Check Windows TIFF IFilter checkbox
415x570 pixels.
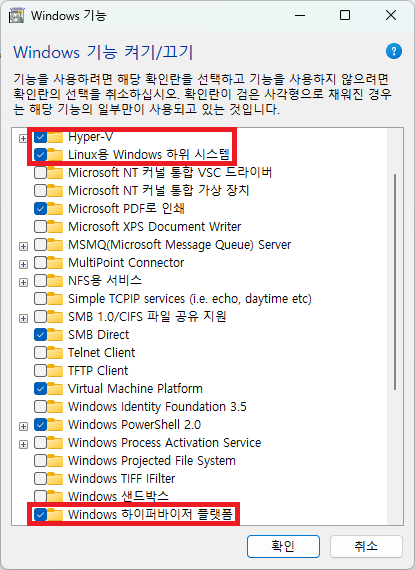tap(40, 479)
